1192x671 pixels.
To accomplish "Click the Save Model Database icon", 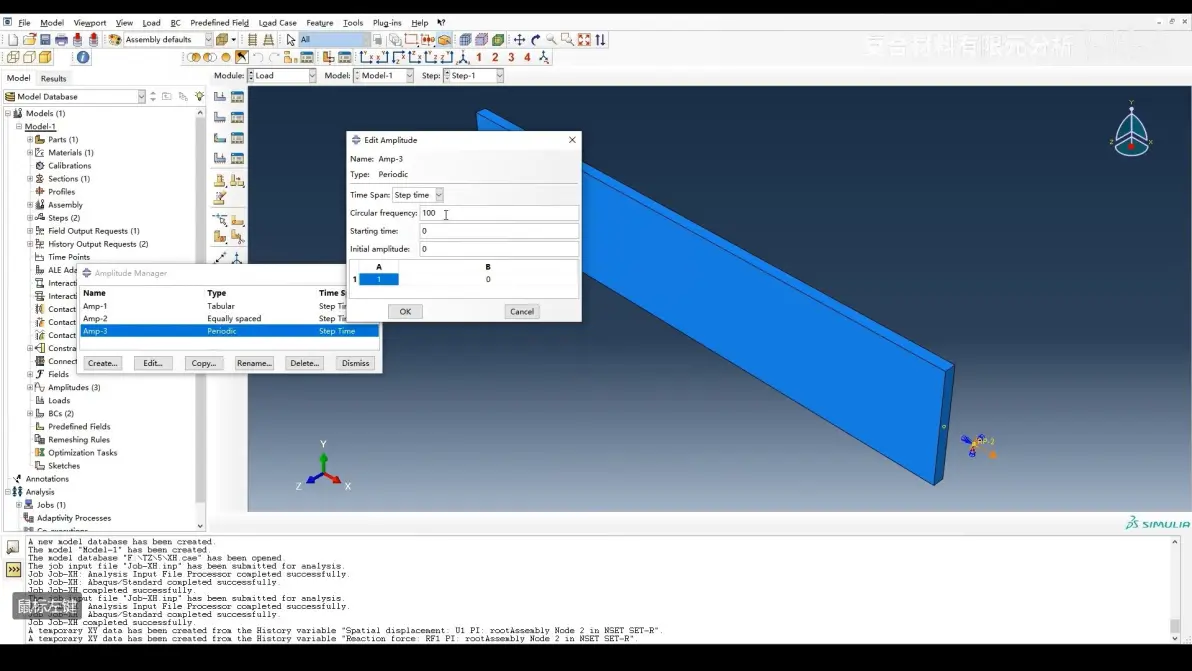I will click(45, 40).
